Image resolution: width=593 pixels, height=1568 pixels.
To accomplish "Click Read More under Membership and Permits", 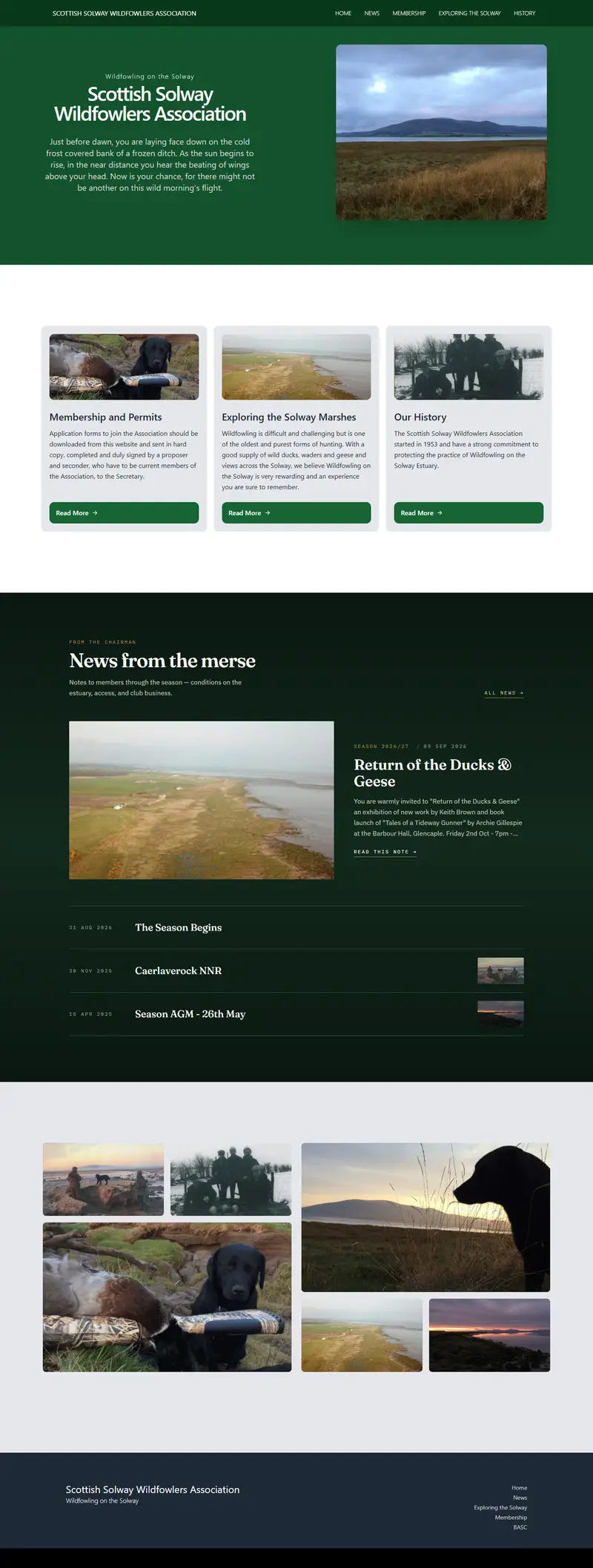I will coord(124,513).
